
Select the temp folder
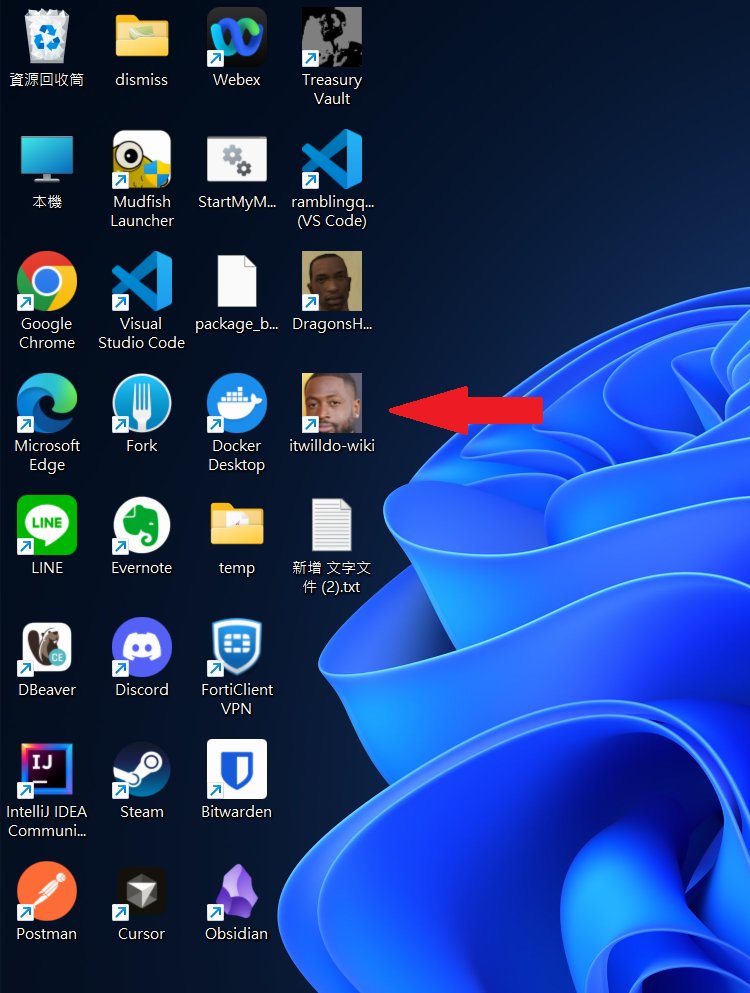click(237, 524)
